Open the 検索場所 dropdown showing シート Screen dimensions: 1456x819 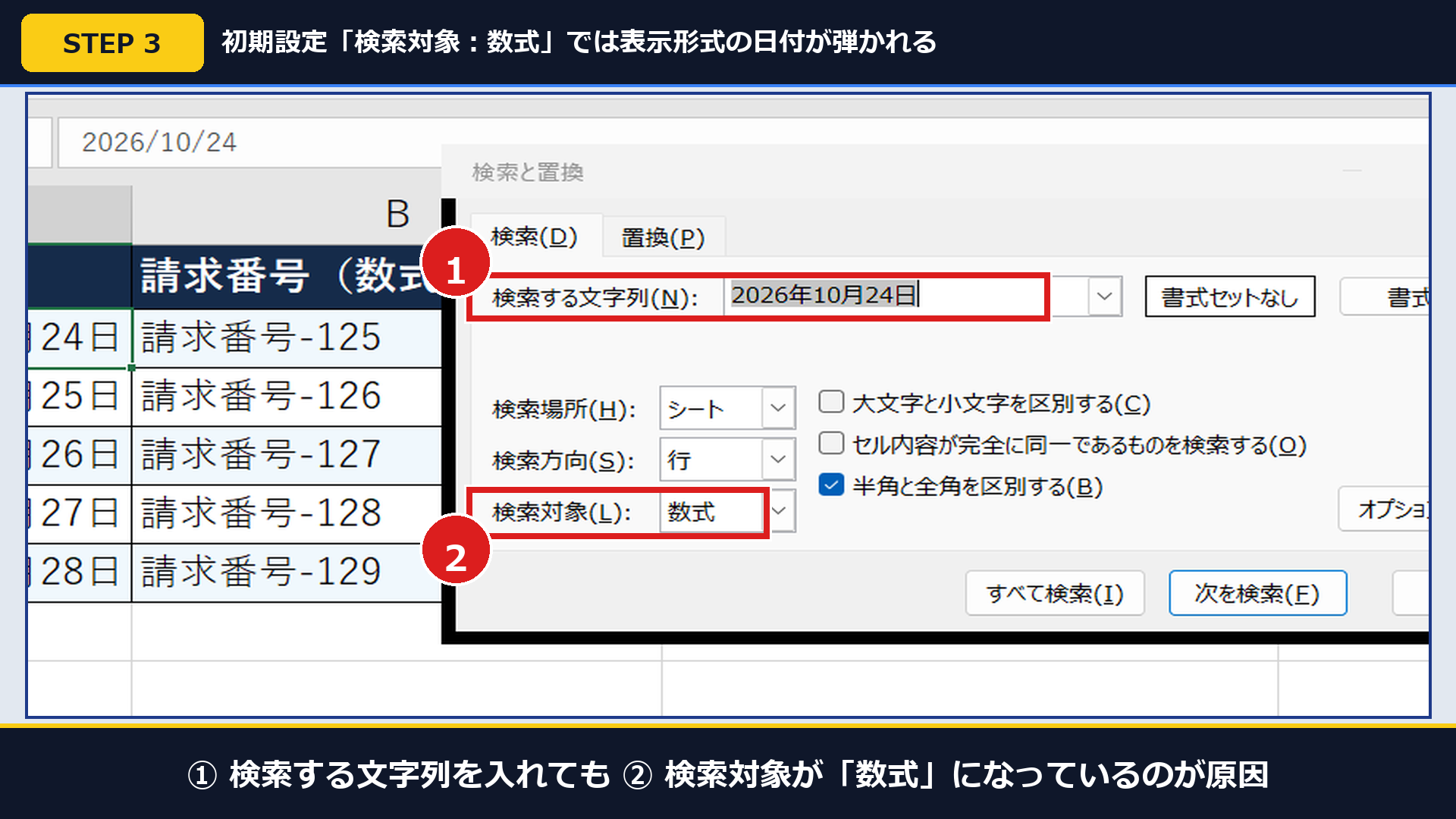tap(727, 409)
